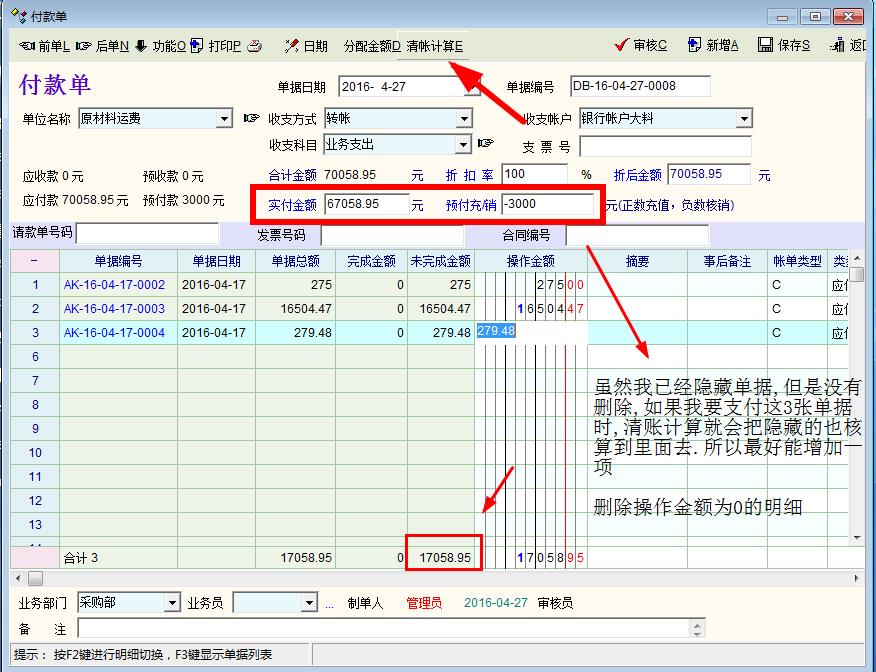Expand the 收支帐户 bank account dropdown
Screen dimensions: 876x672
[x=744, y=119]
